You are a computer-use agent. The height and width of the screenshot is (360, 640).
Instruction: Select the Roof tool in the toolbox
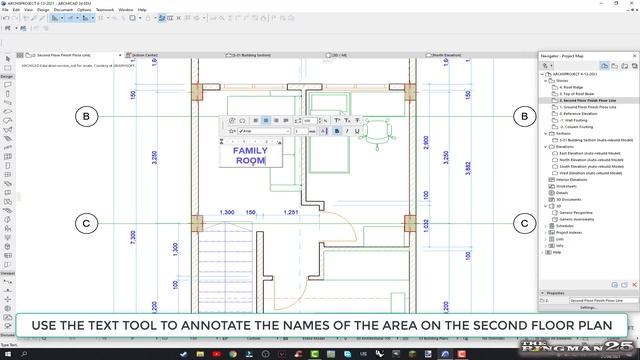7,121
